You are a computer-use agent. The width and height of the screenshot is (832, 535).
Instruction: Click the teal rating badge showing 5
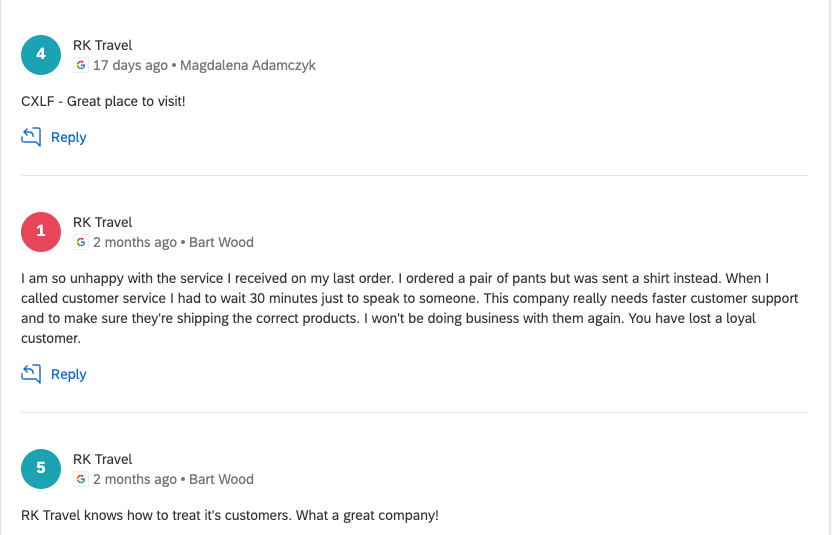(41, 468)
